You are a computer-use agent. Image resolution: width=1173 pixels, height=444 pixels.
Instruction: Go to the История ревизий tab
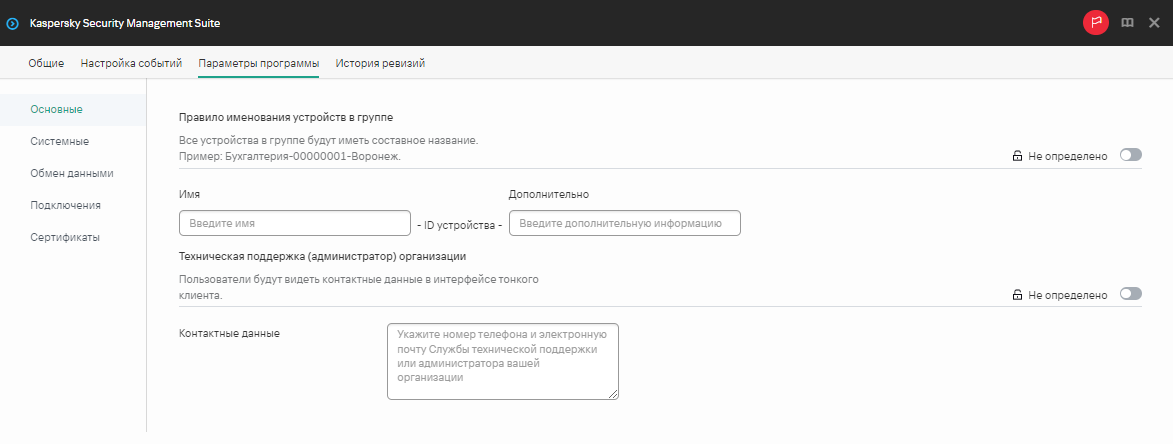pos(380,63)
